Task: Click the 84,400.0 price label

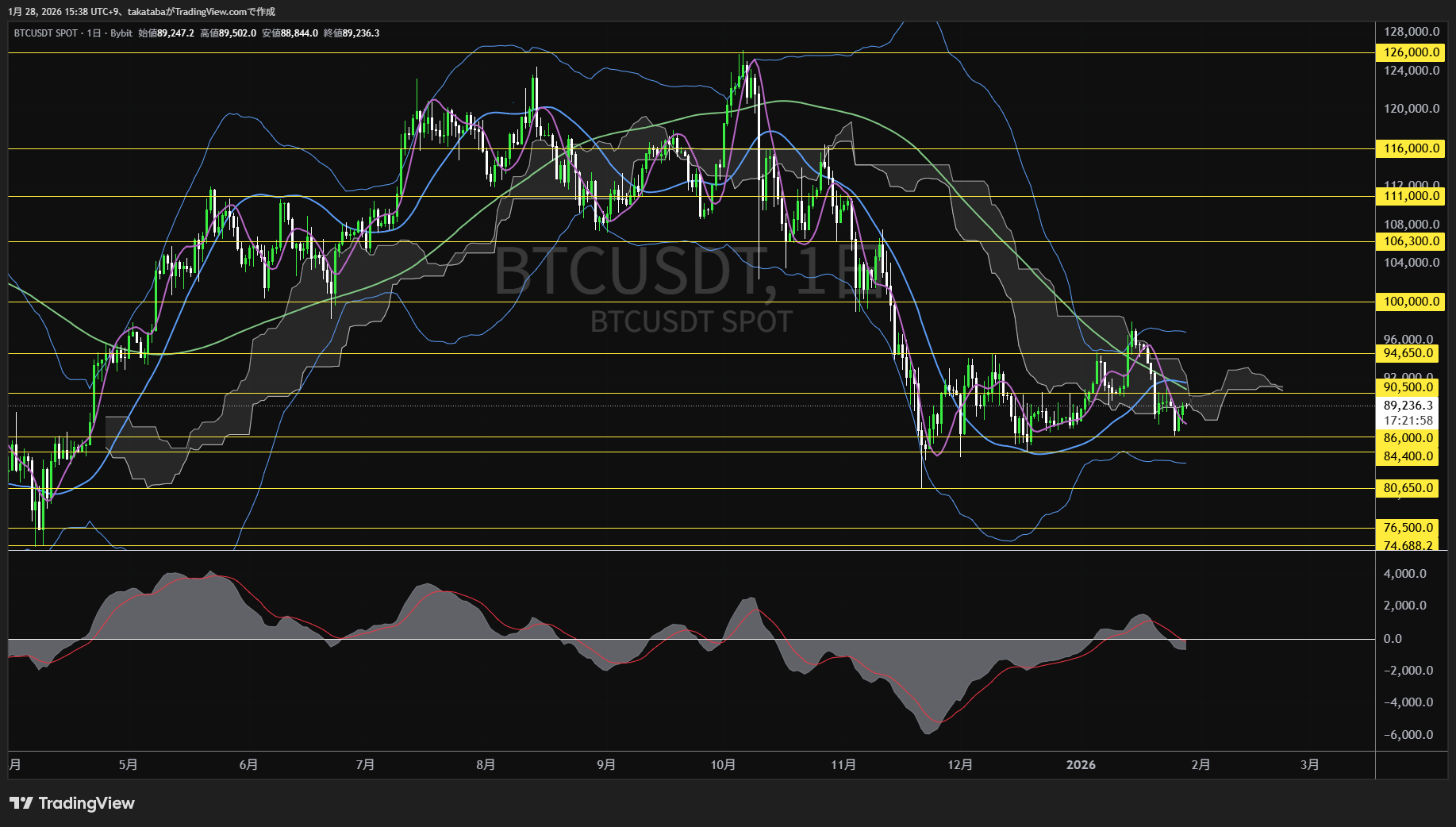Action: coord(1408,456)
